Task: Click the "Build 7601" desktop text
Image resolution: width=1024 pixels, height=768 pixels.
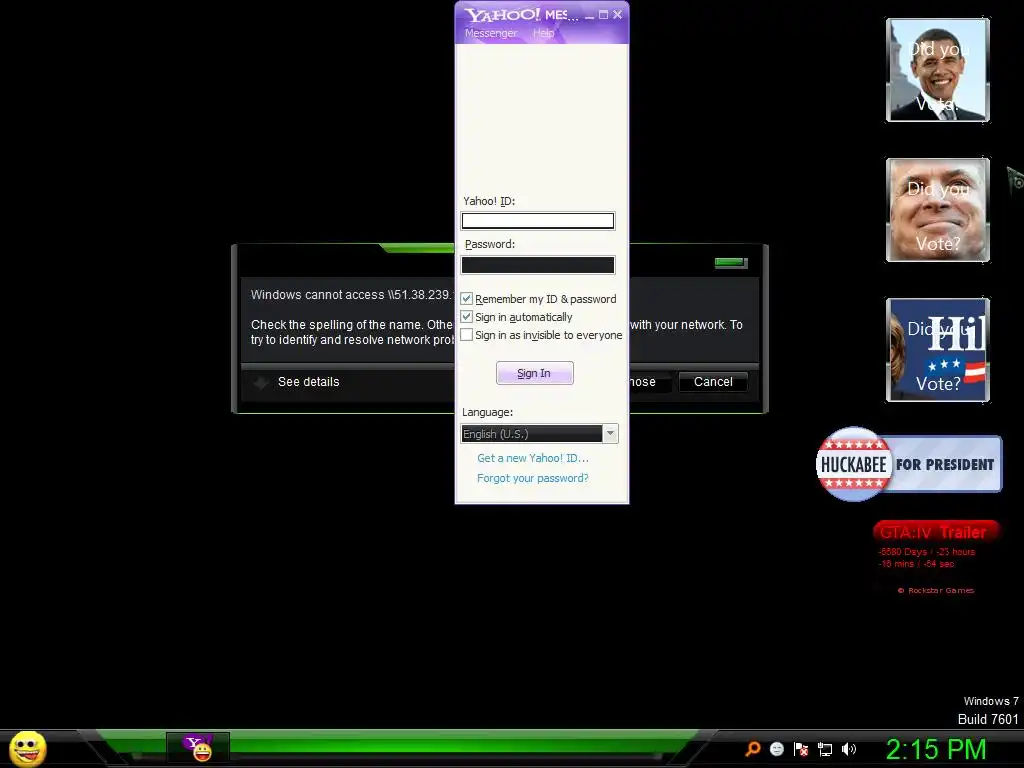Action: (988, 719)
